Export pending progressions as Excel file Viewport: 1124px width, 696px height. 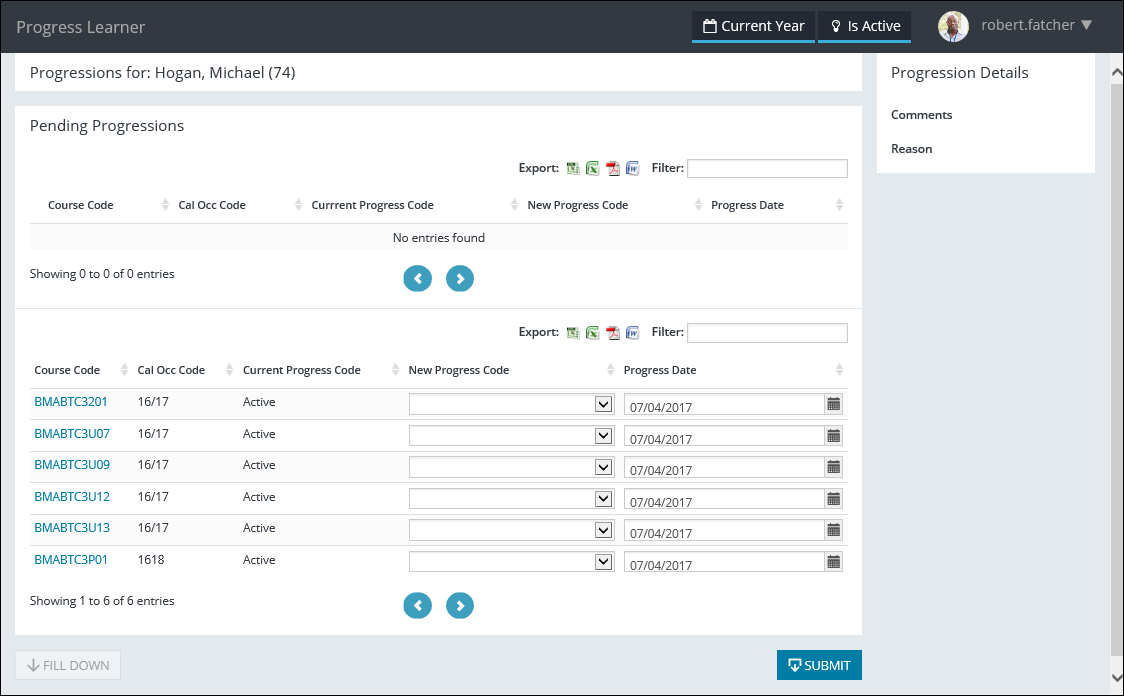point(593,168)
